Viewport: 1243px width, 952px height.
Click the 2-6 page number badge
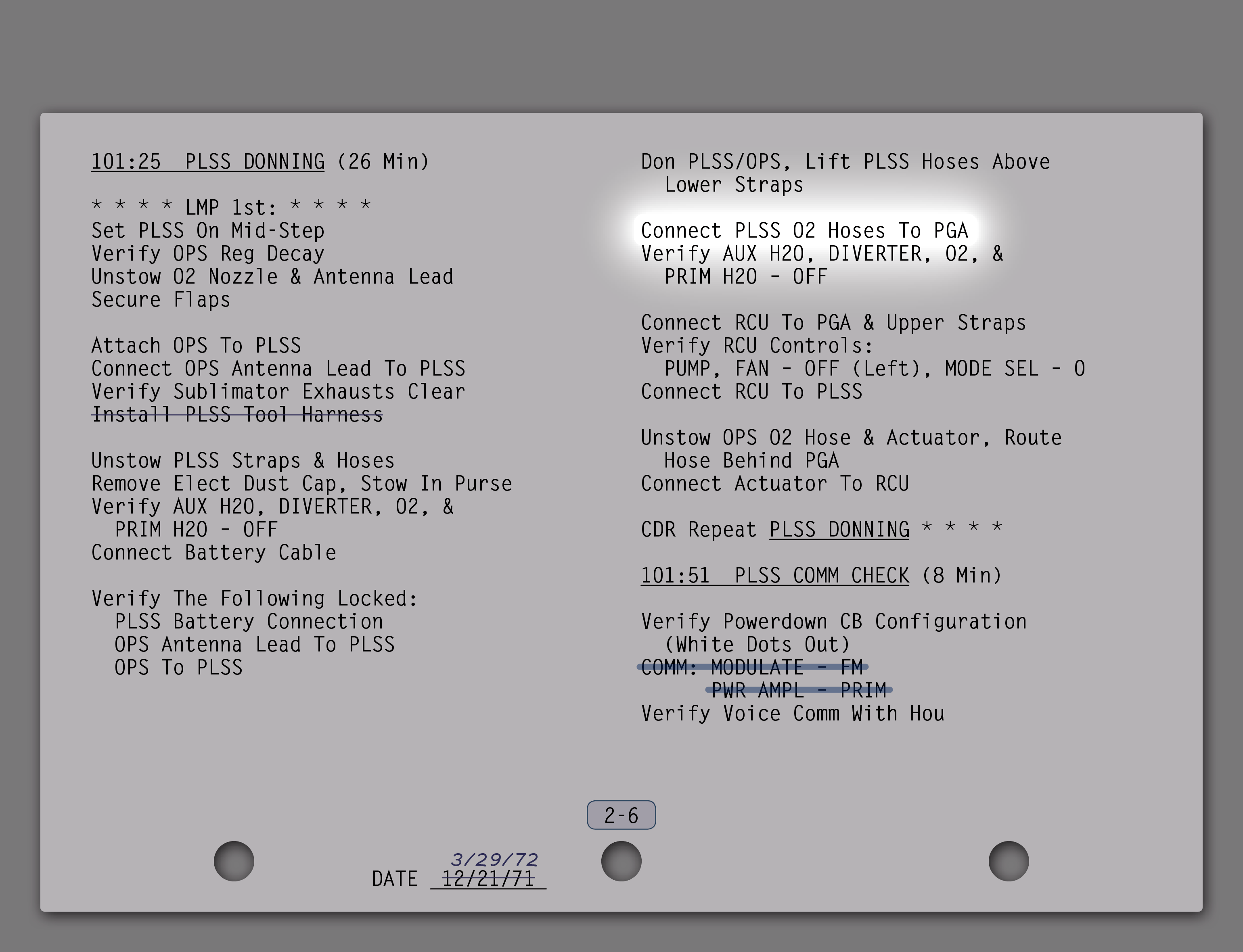(621, 815)
